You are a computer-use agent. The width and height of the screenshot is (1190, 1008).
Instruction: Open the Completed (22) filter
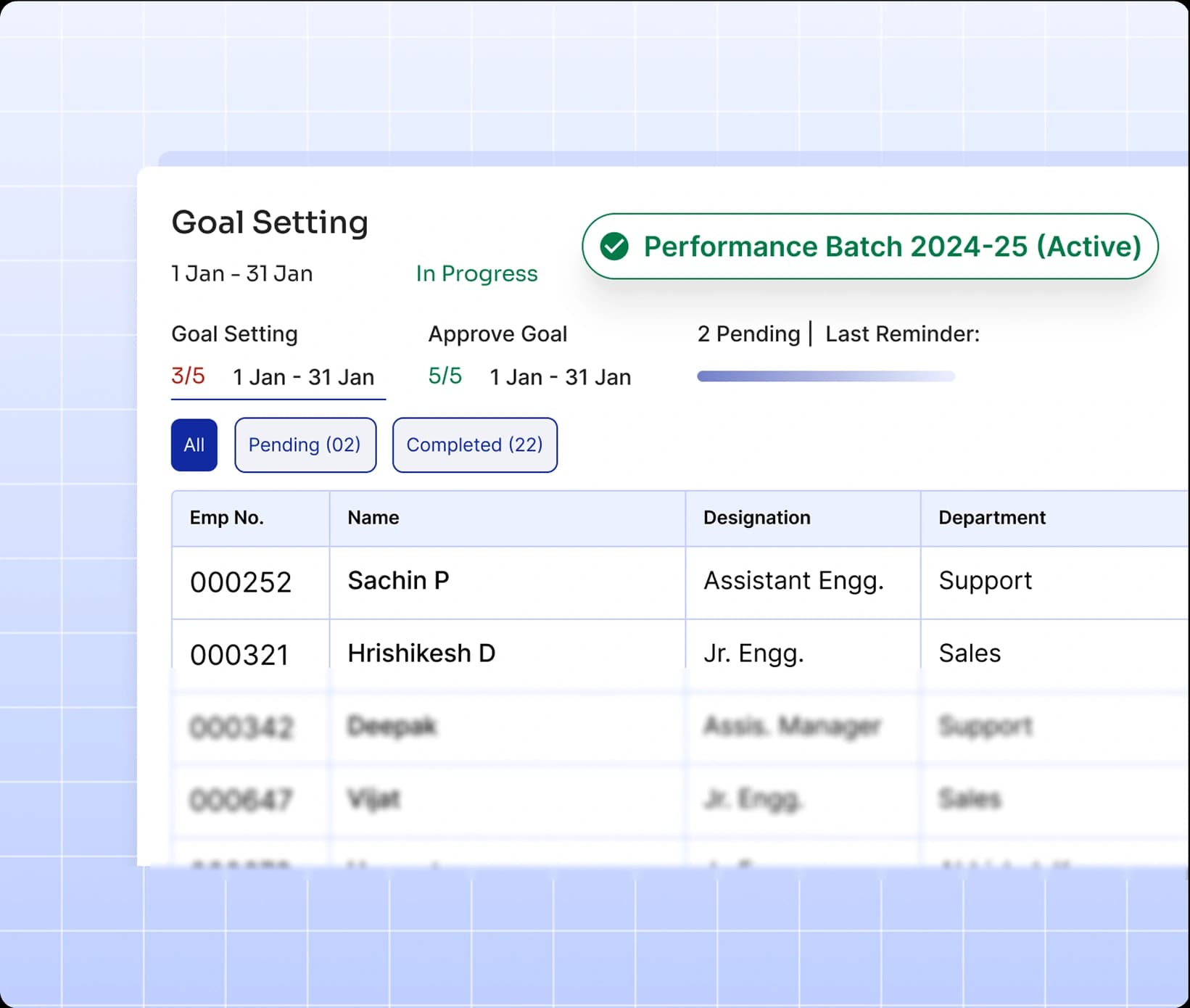point(474,445)
